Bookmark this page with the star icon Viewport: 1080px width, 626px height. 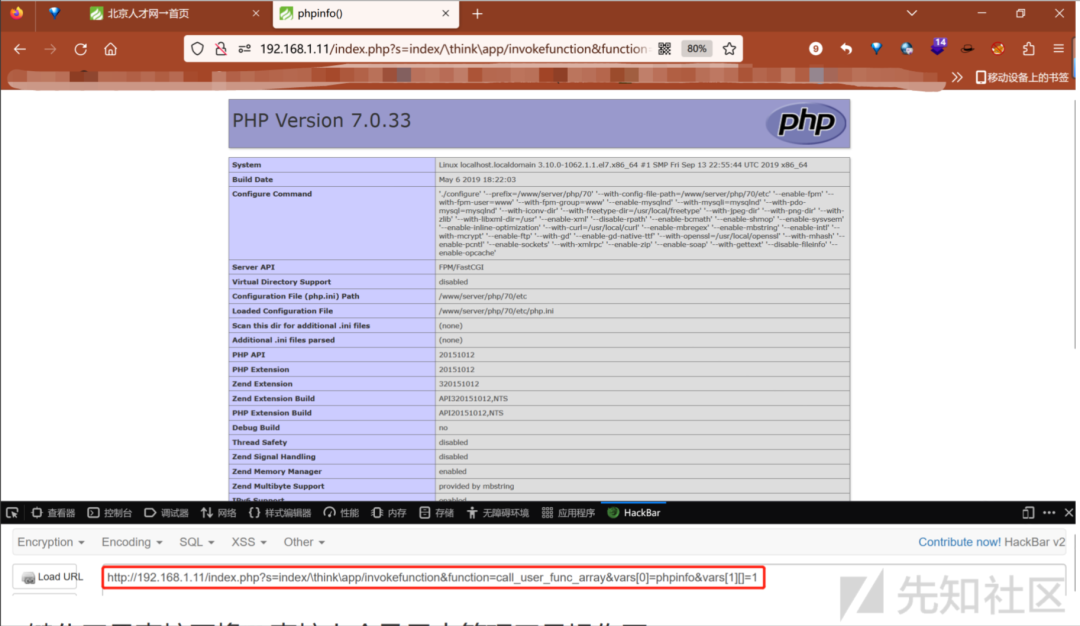[x=729, y=49]
